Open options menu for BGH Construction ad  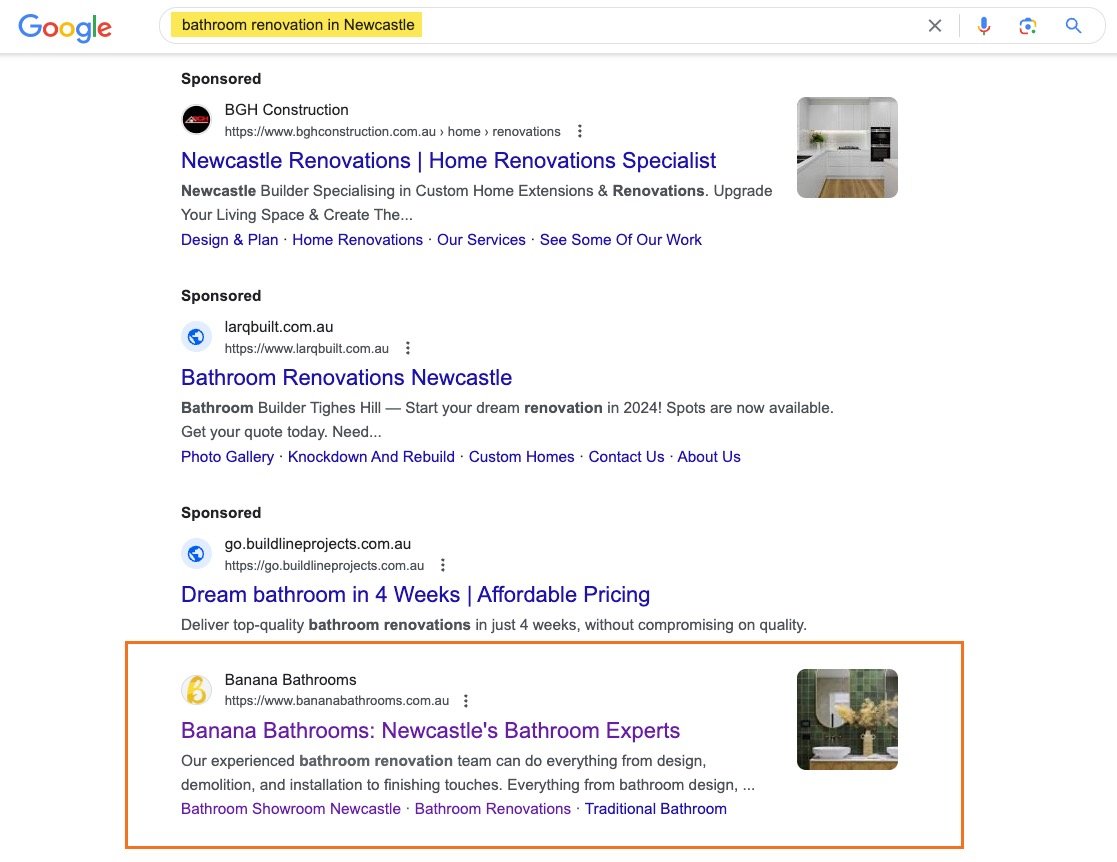coord(580,131)
